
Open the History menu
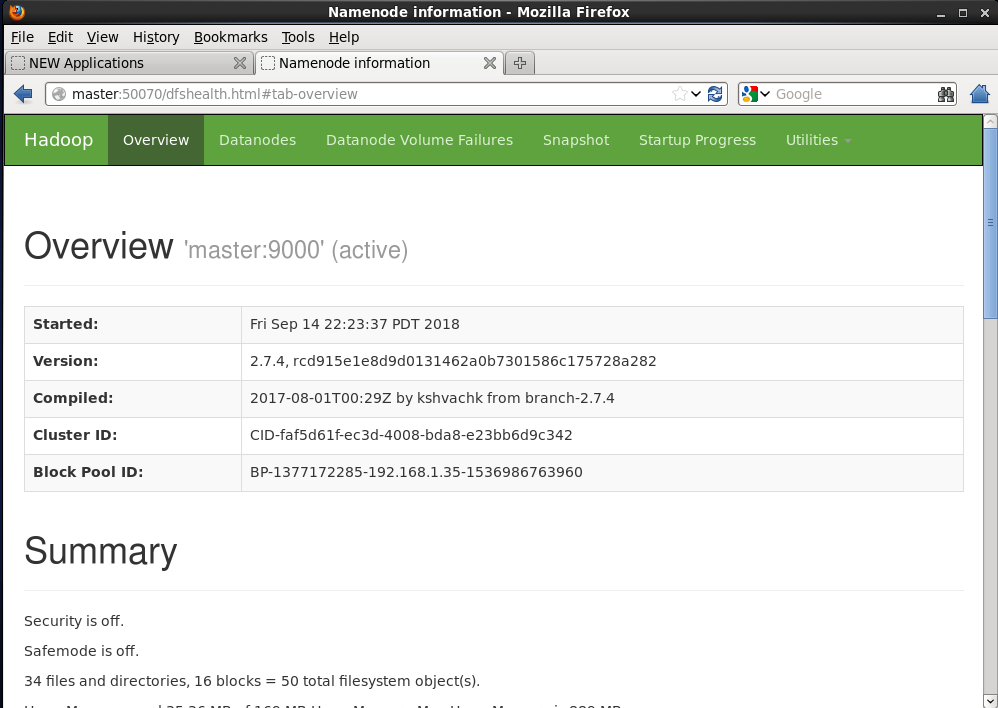tap(156, 37)
